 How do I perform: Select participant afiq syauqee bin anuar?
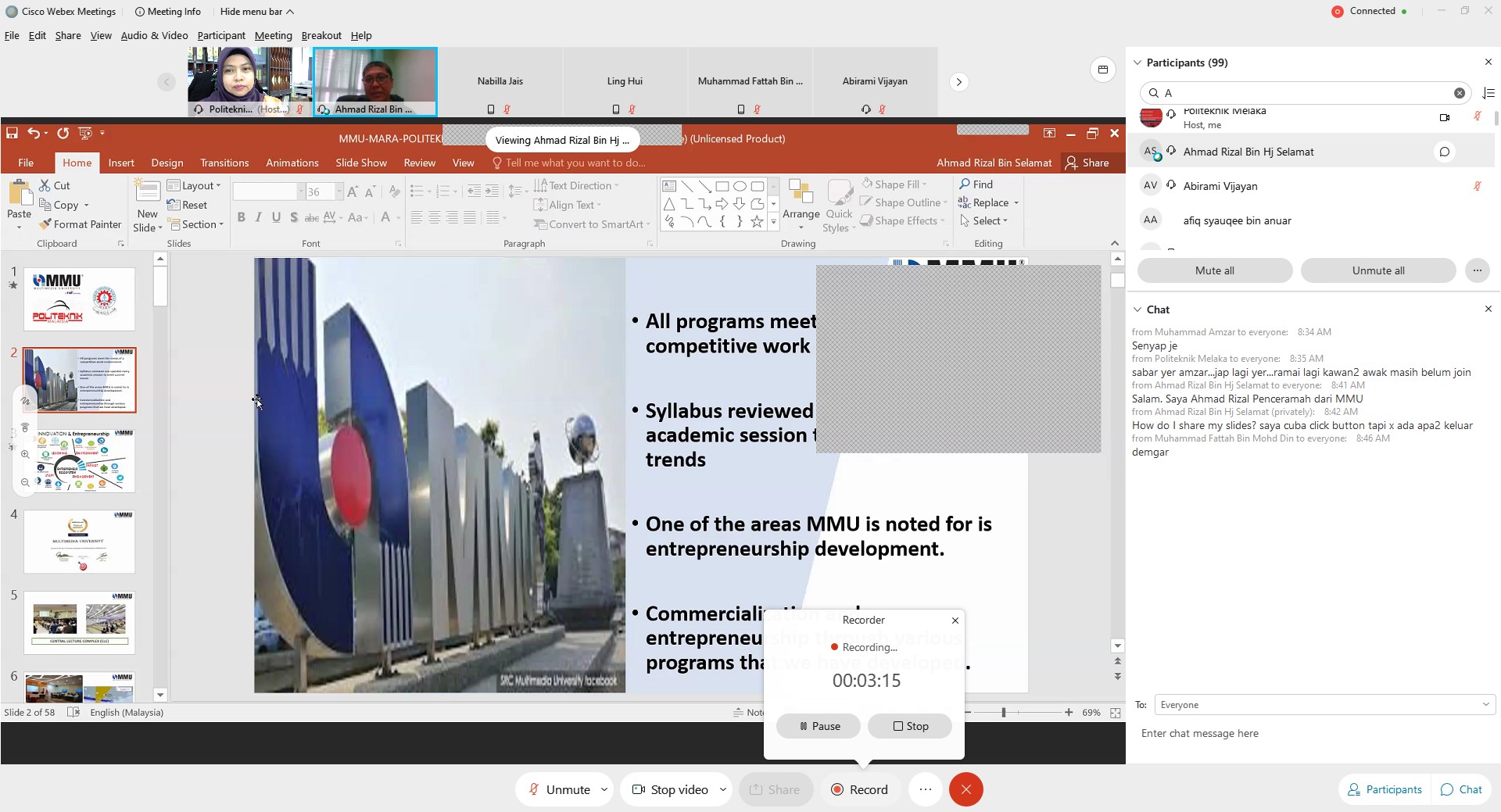[1311, 220]
